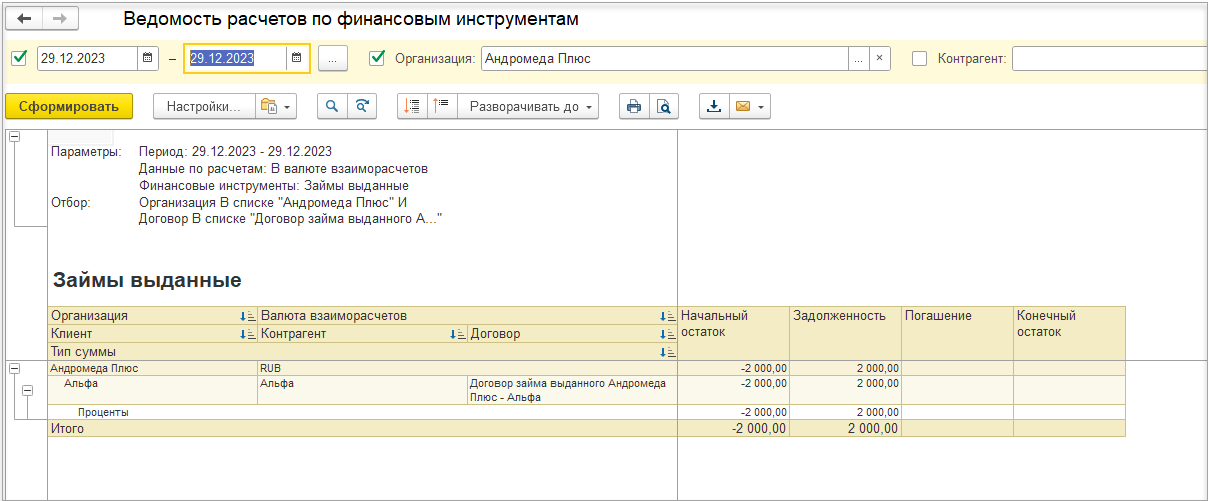Go back with the left arrow button
Screen dimensions: 1208x501
click(25, 19)
